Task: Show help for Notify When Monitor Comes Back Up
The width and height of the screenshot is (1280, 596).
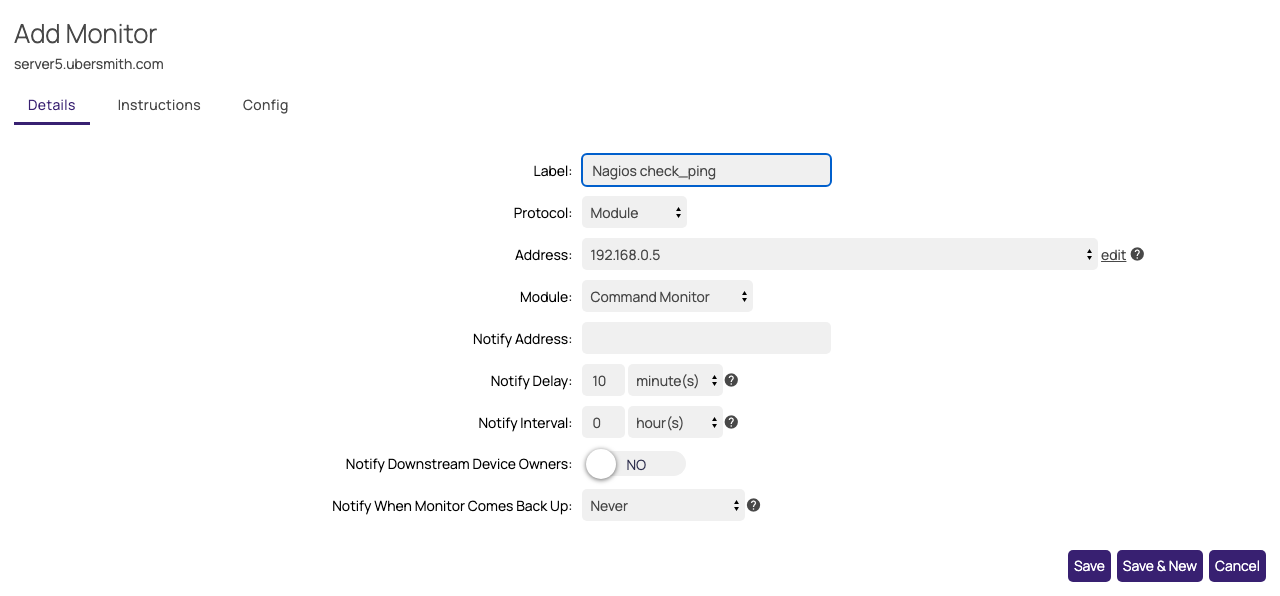Action: 754,505
